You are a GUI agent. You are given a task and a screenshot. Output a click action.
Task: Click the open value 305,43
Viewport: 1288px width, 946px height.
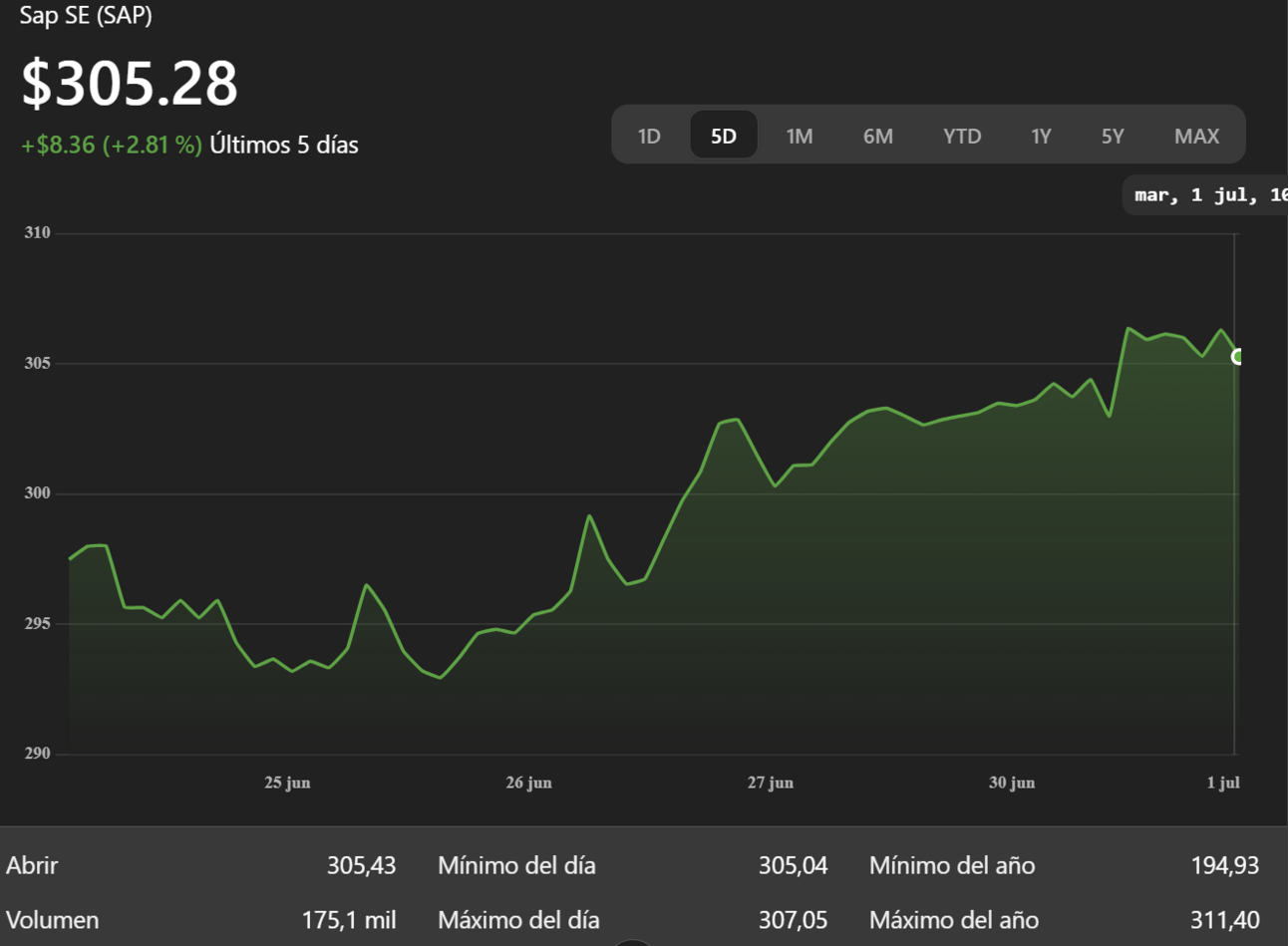pyautogui.click(x=361, y=865)
